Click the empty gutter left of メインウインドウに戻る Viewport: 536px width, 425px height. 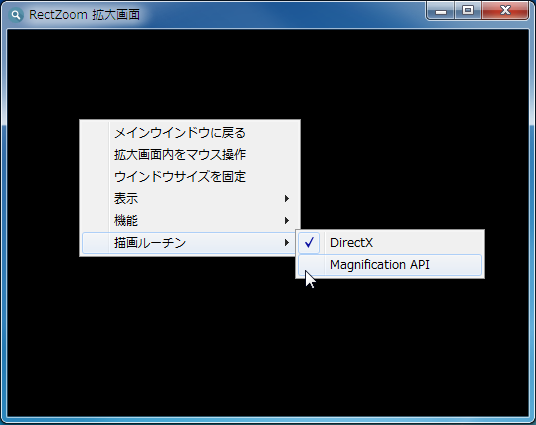(x=95, y=133)
